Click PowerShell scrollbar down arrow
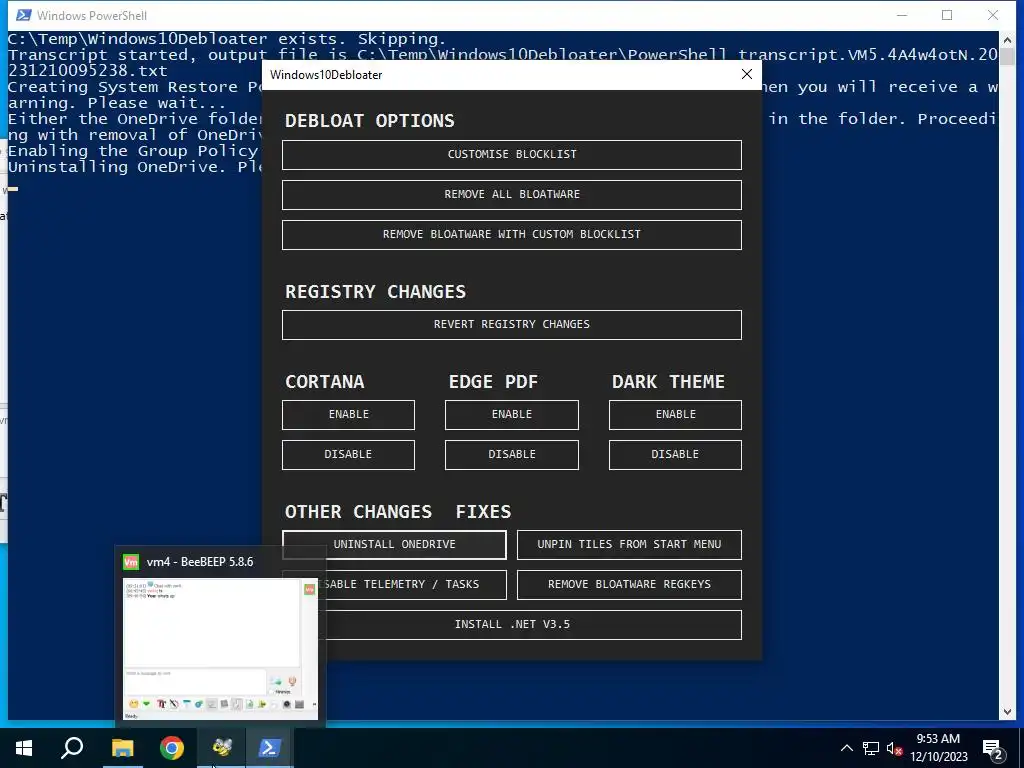The width and height of the screenshot is (1024, 768). click(x=1007, y=712)
